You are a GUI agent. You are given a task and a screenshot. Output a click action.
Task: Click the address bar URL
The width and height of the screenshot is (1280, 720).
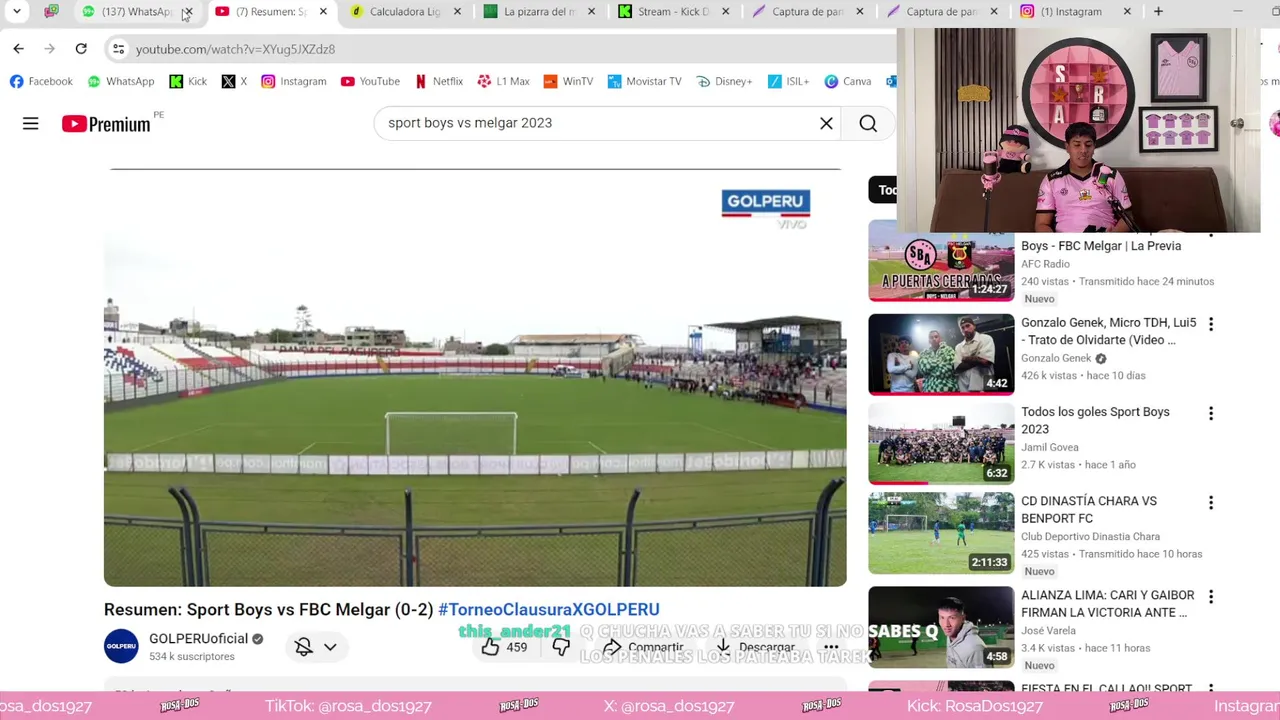tap(235, 49)
